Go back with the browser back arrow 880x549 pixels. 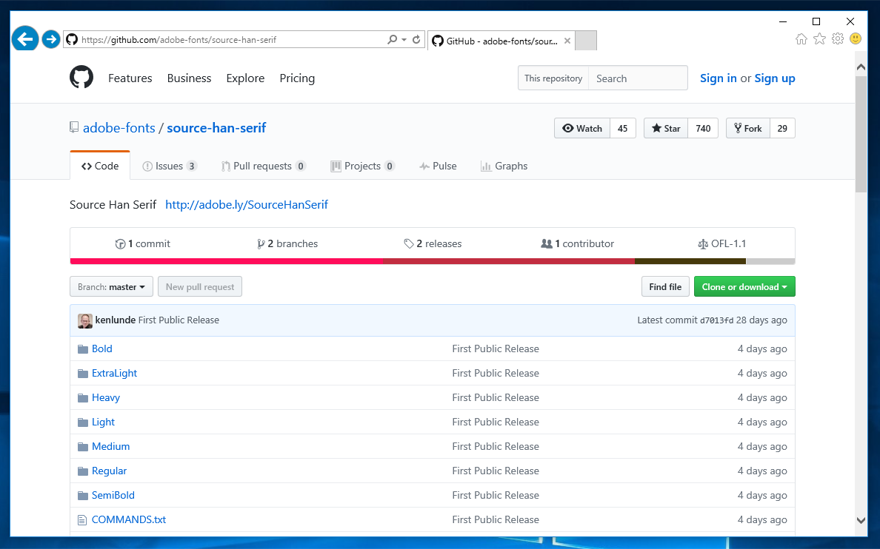(25, 39)
